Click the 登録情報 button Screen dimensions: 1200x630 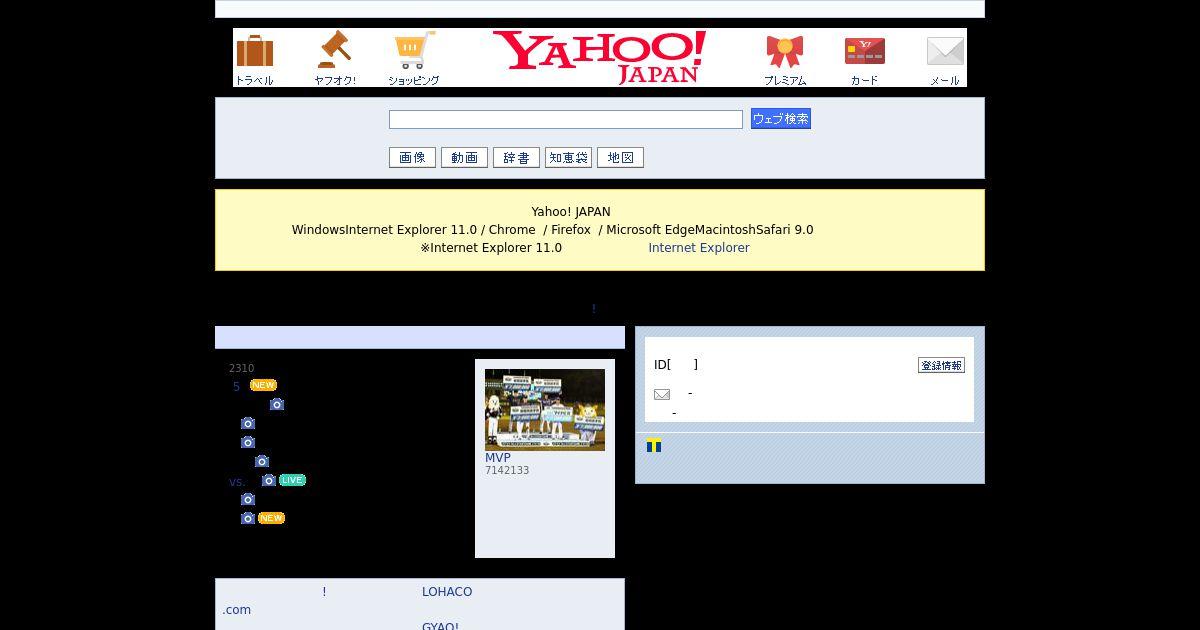(941, 365)
